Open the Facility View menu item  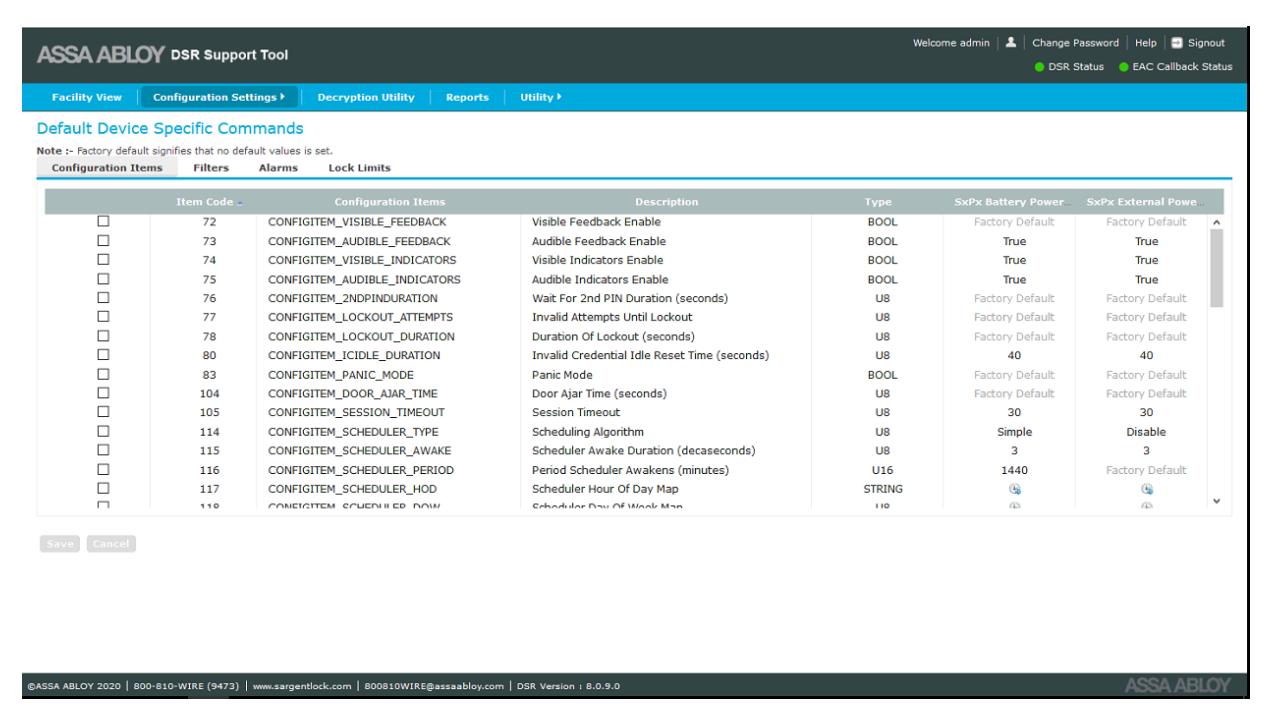[x=87, y=97]
